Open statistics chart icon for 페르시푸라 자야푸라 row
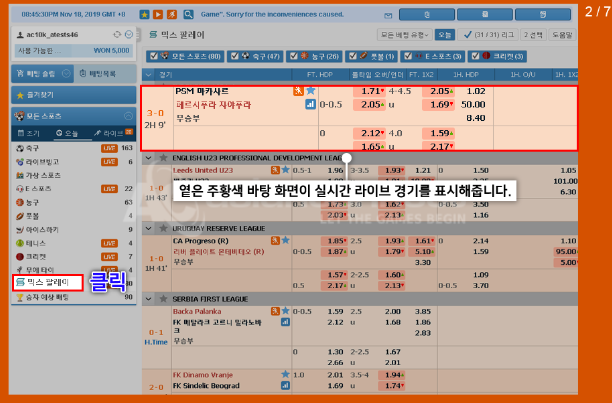 pos(310,104)
